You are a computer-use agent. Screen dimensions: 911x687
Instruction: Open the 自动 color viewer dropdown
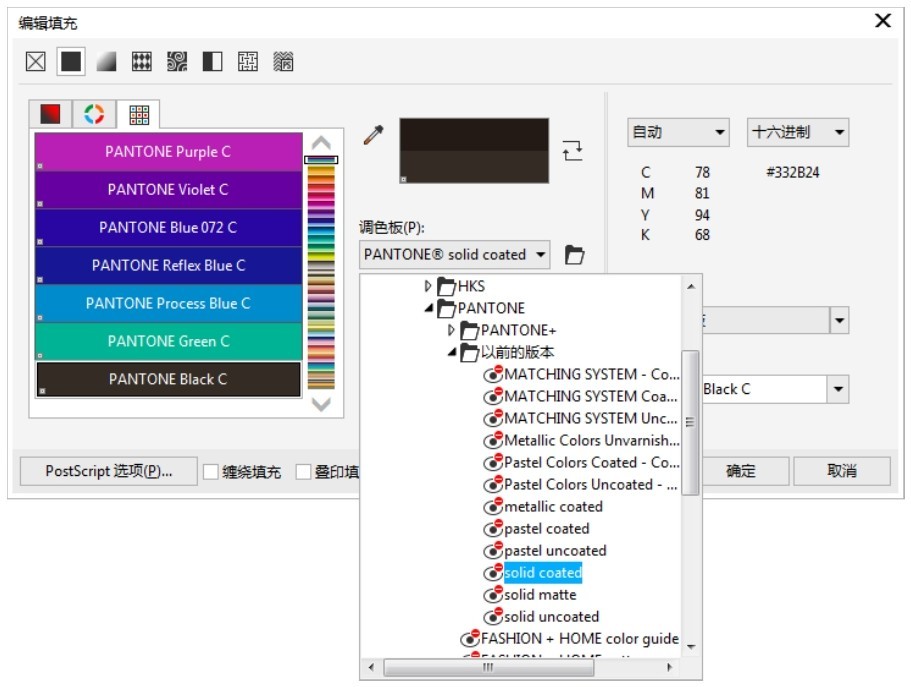pos(678,133)
